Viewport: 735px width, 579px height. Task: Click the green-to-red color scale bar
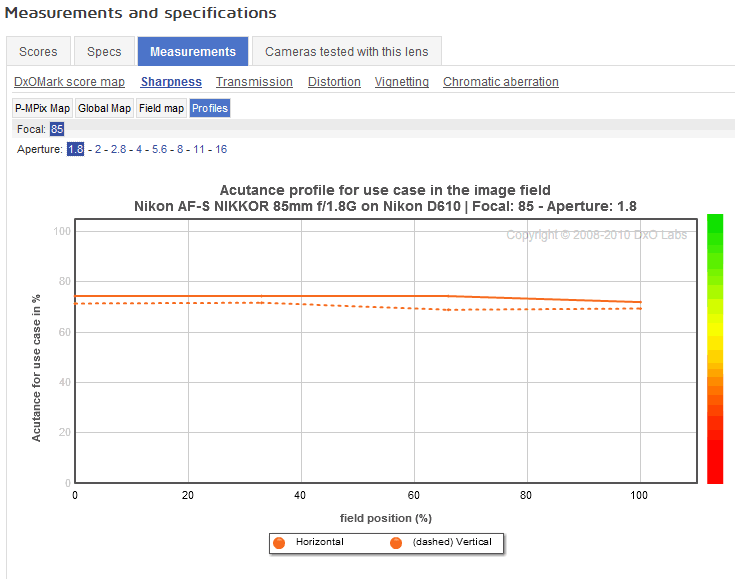(714, 348)
